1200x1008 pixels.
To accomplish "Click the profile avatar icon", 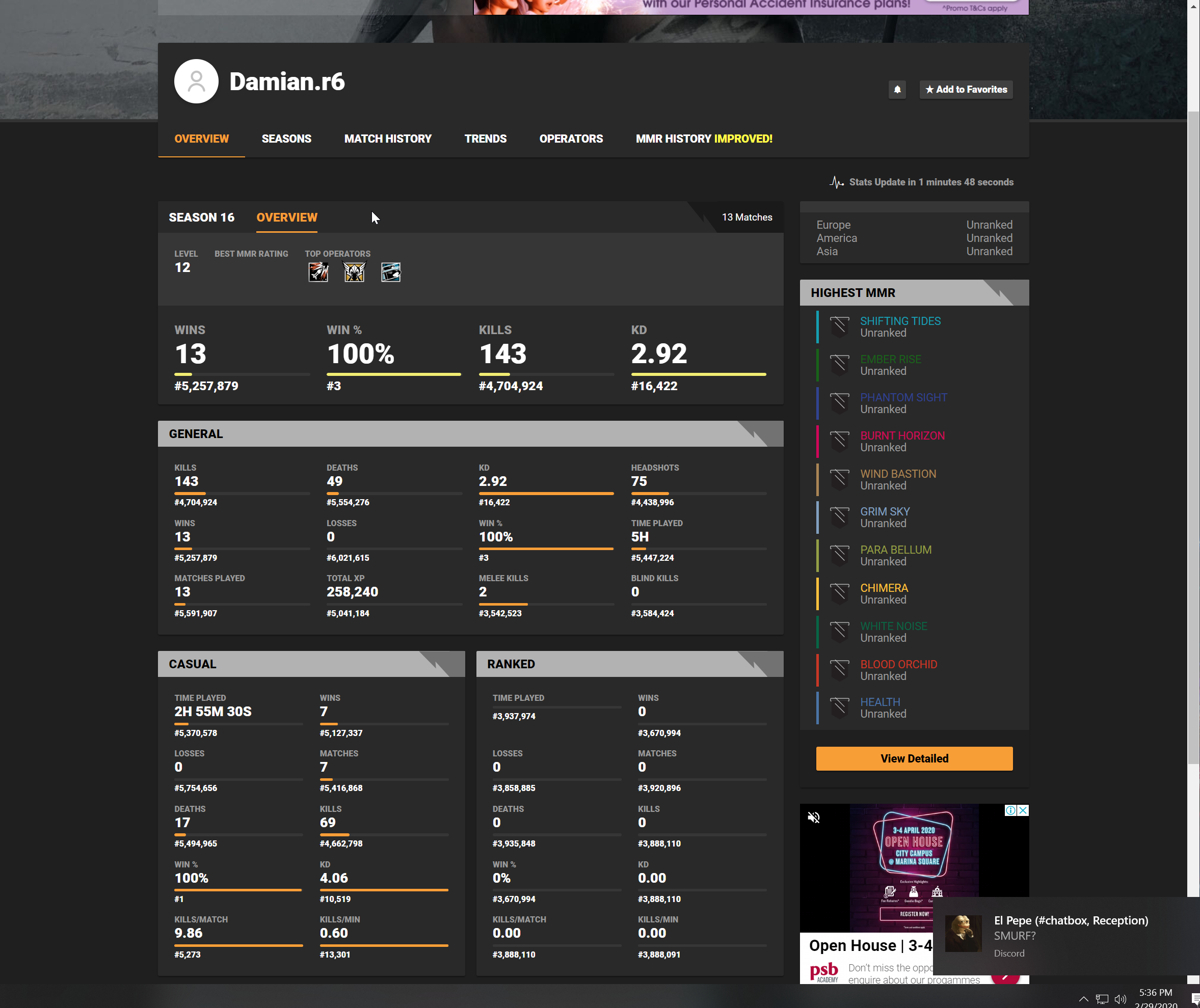I will [196, 81].
